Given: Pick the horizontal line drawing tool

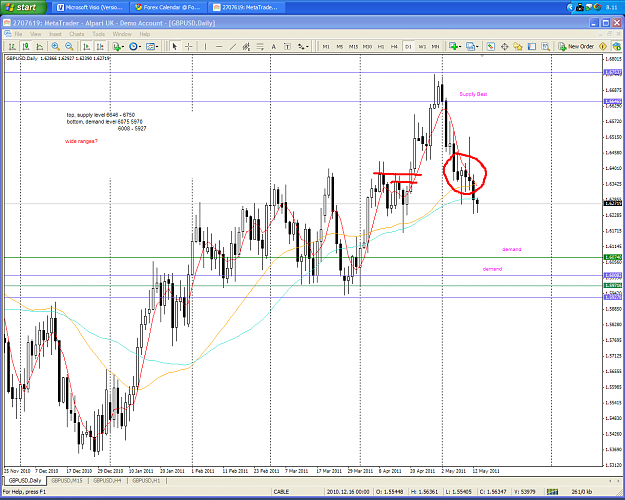Looking at the screenshot, I should [x=219, y=47].
